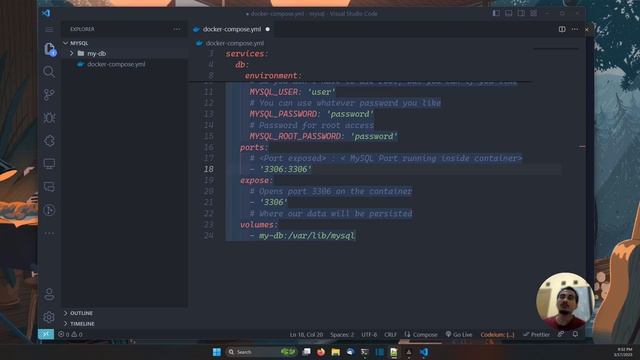Screen dimensions: 640x360
Task: Open Codeium status bar item
Action: click(497, 334)
